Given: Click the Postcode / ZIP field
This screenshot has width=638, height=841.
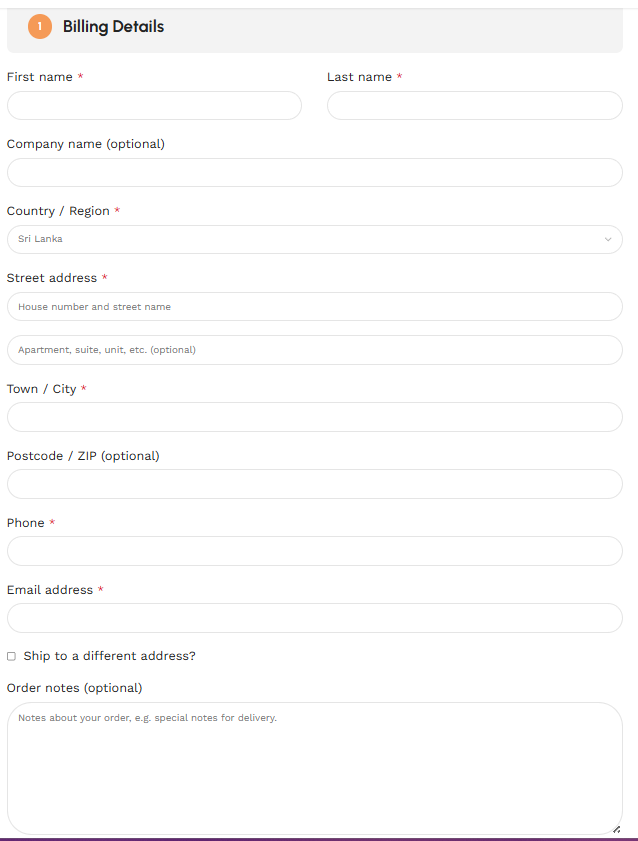Looking at the screenshot, I should (x=315, y=484).
